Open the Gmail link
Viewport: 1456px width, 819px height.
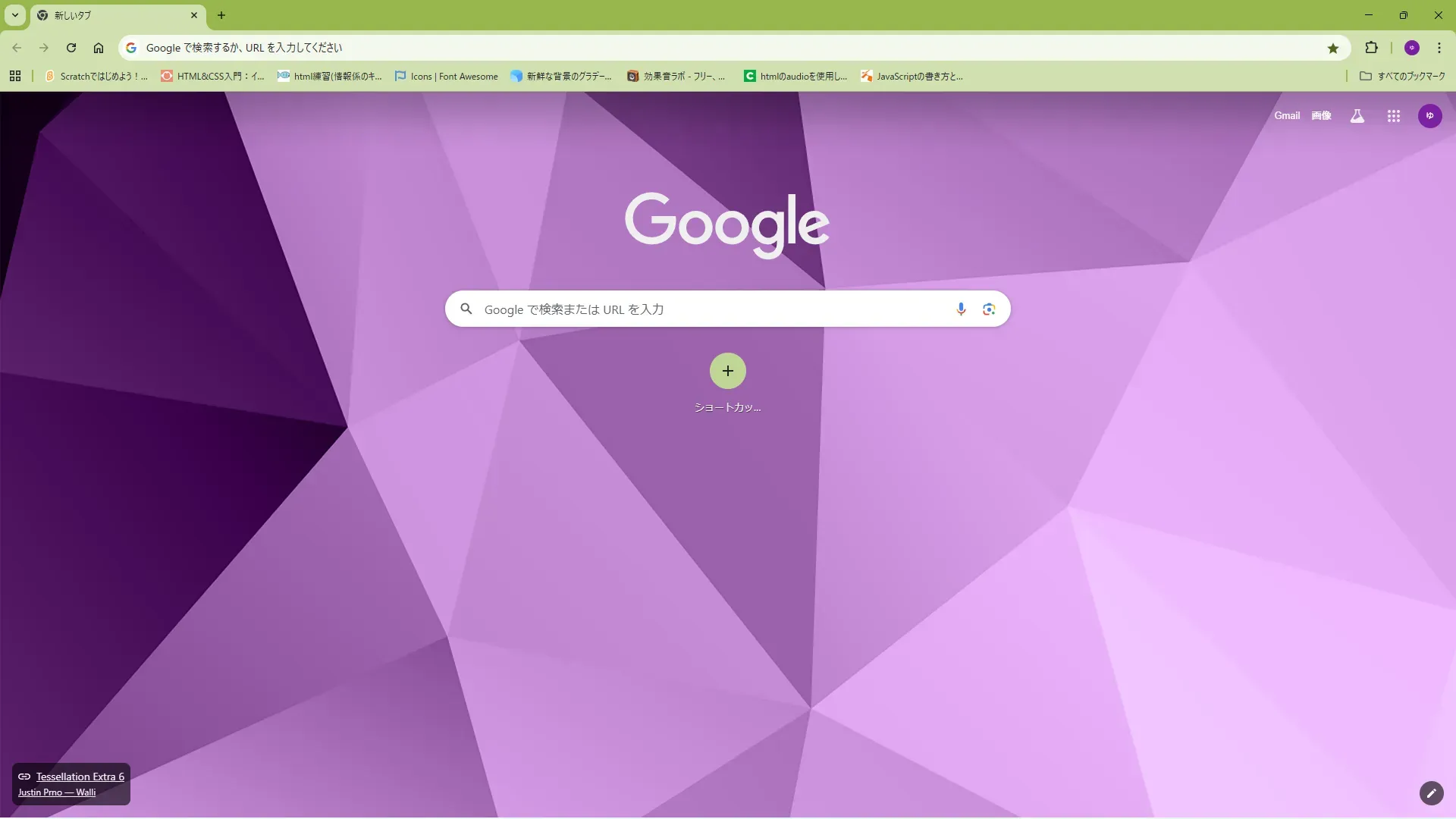1286,116
